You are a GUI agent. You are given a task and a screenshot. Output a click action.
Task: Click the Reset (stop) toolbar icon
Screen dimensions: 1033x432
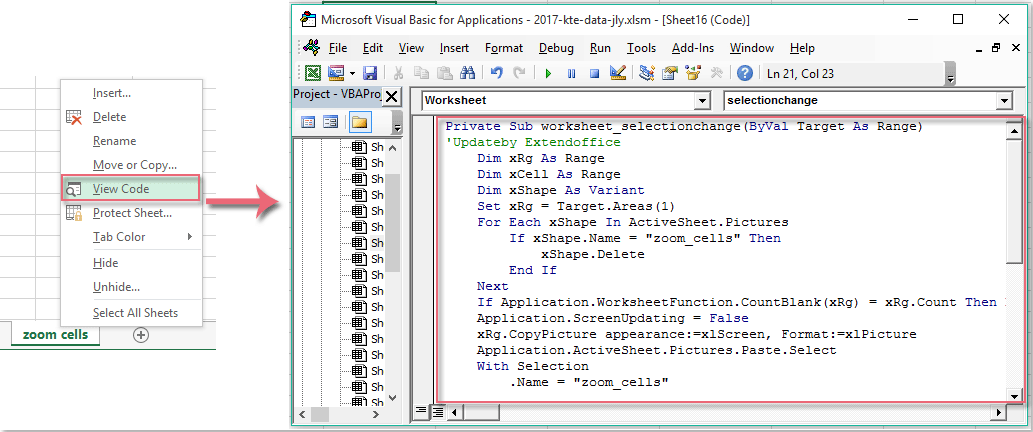coord(594,73)
